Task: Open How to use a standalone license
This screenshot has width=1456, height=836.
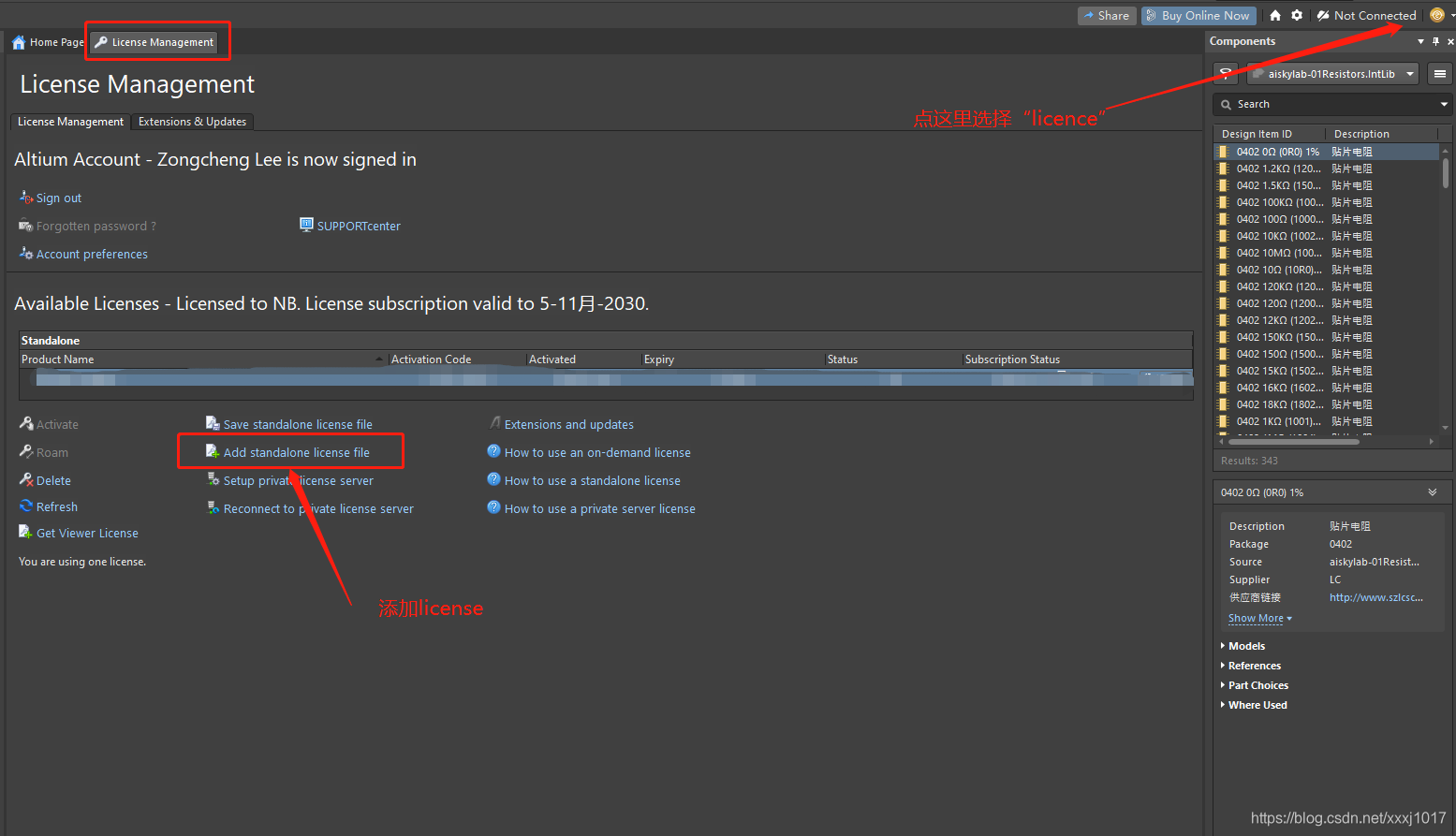Action: (x=592, y=480)
